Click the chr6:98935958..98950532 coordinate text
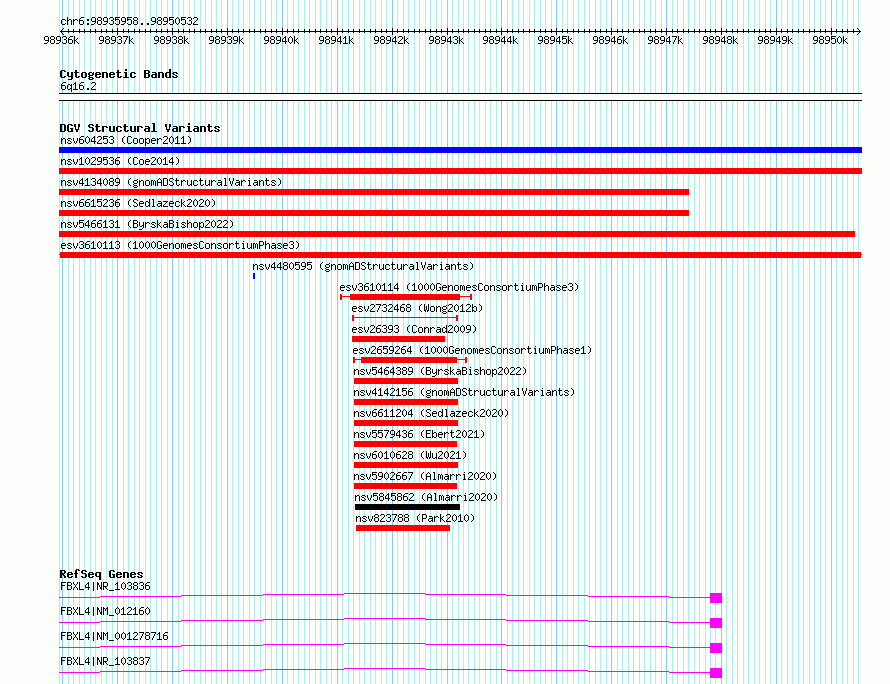Image resolution: width=890 pixels, height=684 pixels. [129, 22]
